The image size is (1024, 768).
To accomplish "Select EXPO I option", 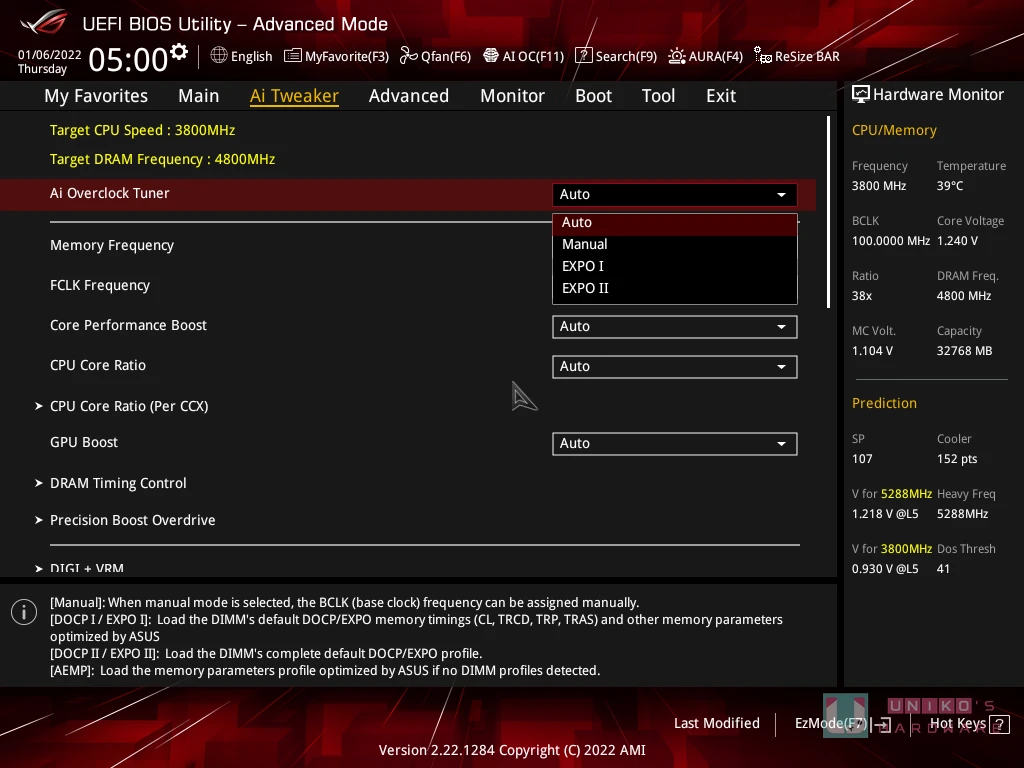I will pyautogui.click(x=675, y=266).
